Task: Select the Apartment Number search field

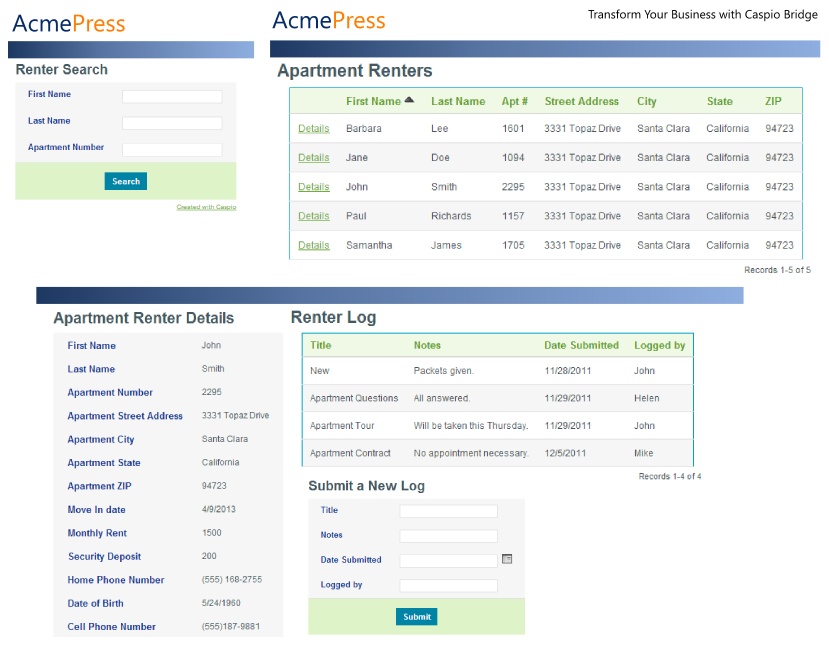Action: click(x=172, y=149)
